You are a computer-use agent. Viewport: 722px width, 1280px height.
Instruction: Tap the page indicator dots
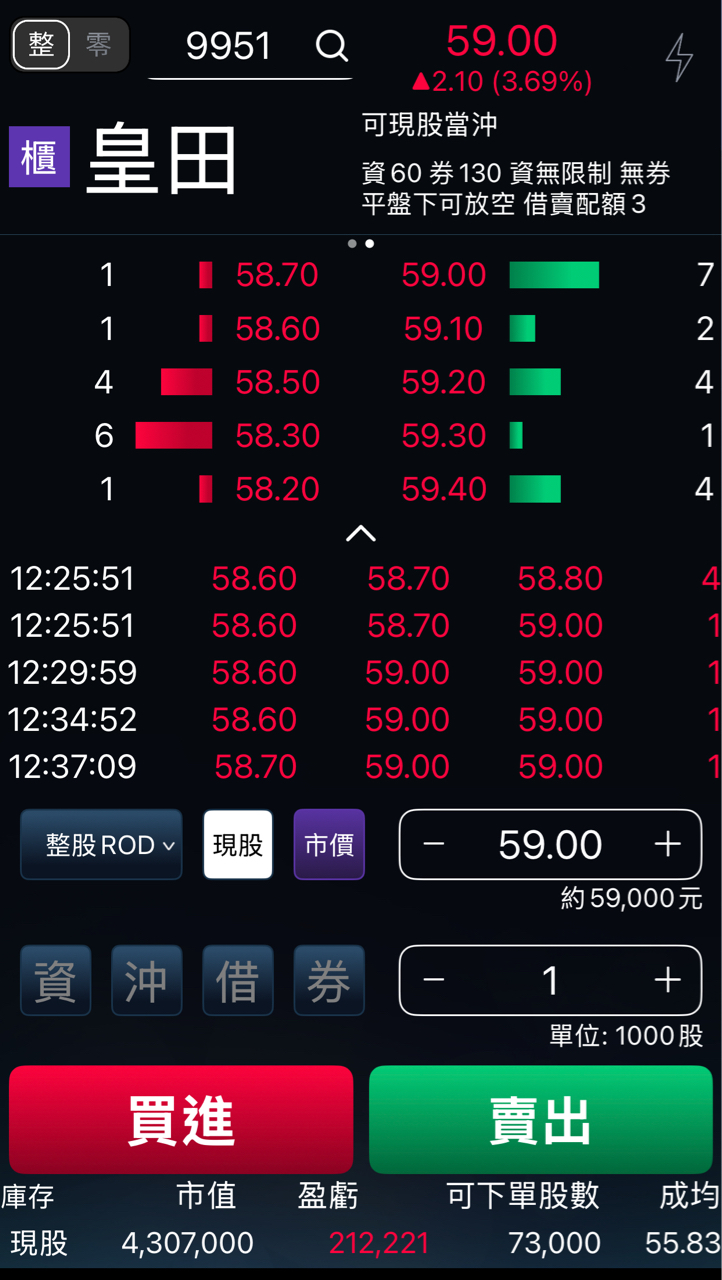tap(361, 243)
